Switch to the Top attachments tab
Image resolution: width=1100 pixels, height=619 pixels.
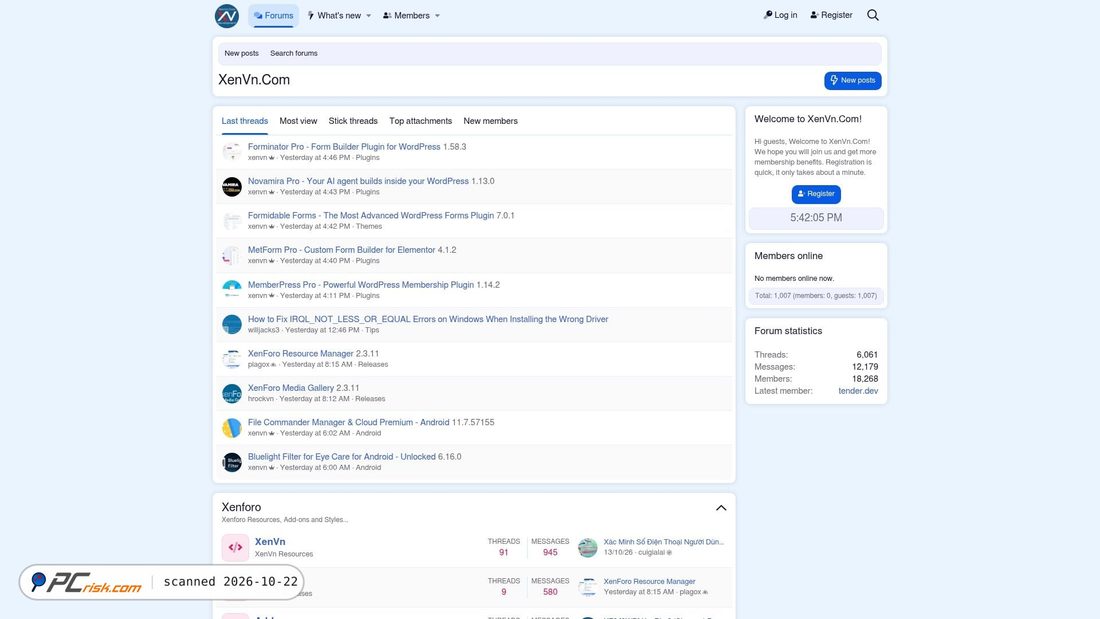click(420, 121)
